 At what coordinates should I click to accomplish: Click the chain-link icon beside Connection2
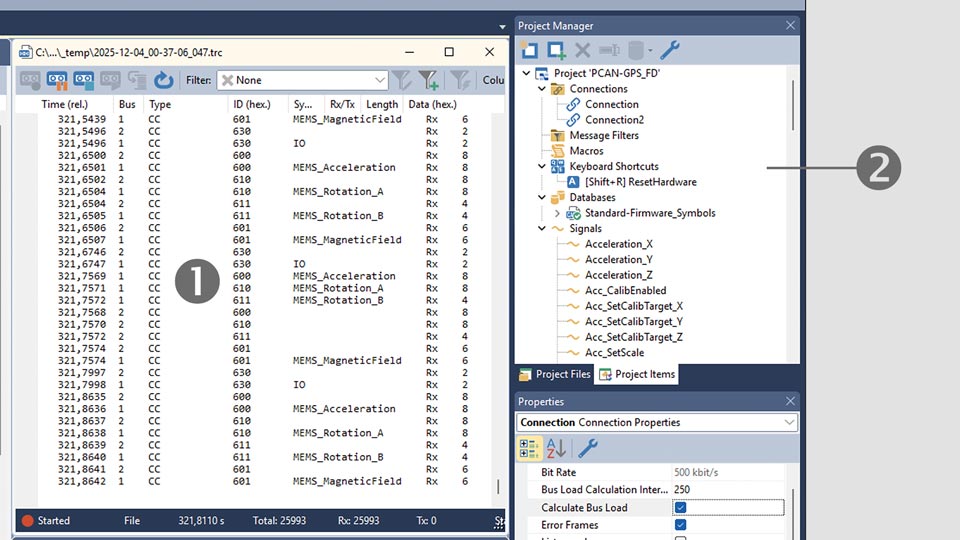573,120
